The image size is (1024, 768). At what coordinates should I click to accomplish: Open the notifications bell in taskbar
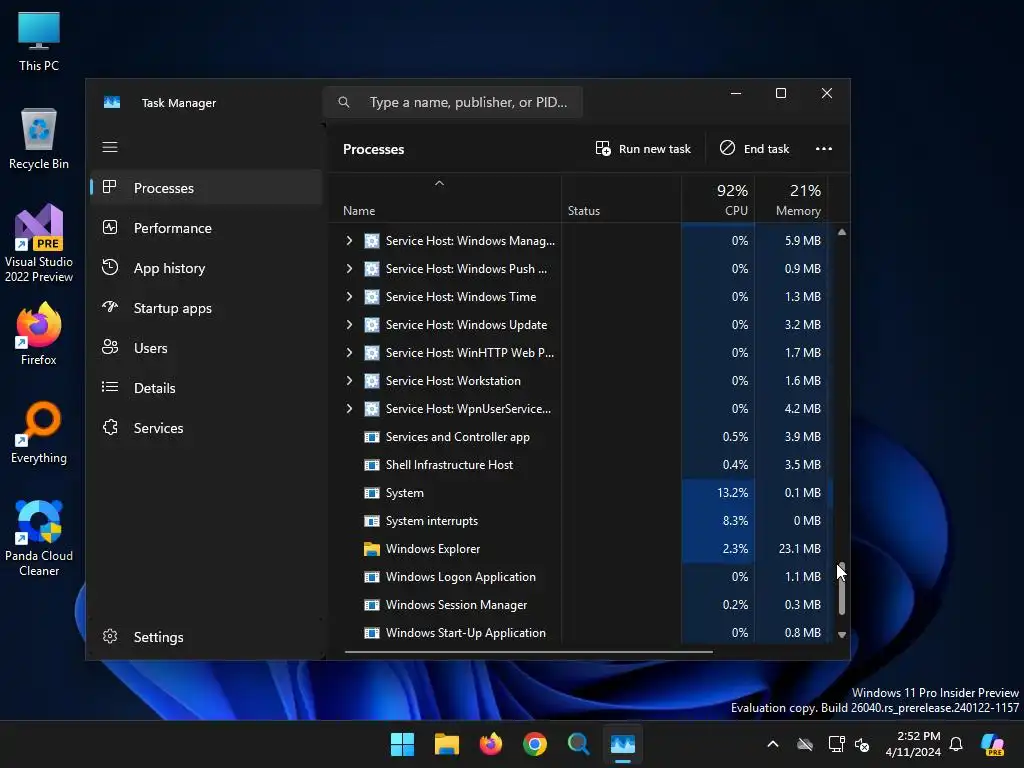point(956,744)
